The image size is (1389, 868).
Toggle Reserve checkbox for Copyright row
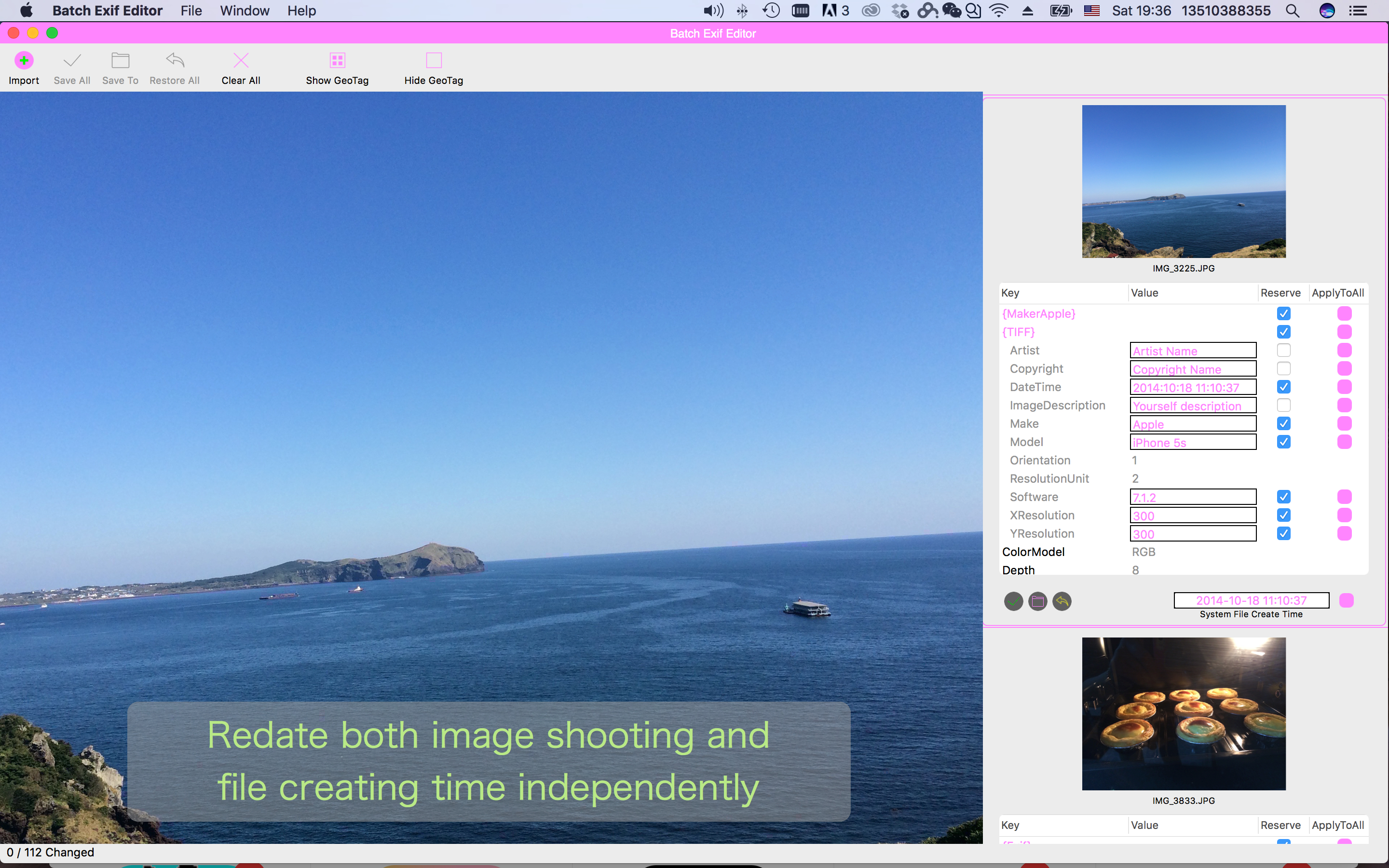click(x=1283, y=368)
